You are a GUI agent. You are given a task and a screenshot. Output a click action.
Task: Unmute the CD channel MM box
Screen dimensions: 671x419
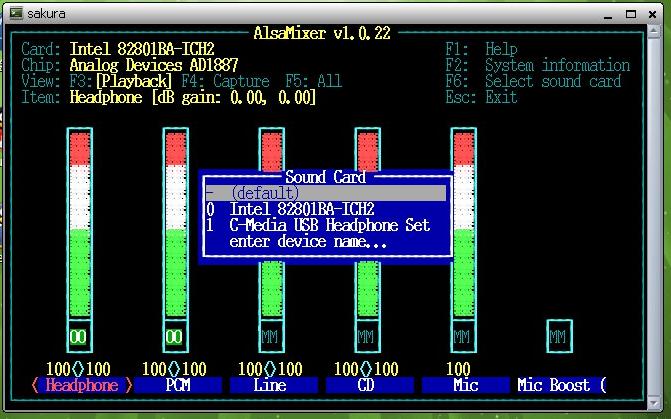tap(366, 337)
